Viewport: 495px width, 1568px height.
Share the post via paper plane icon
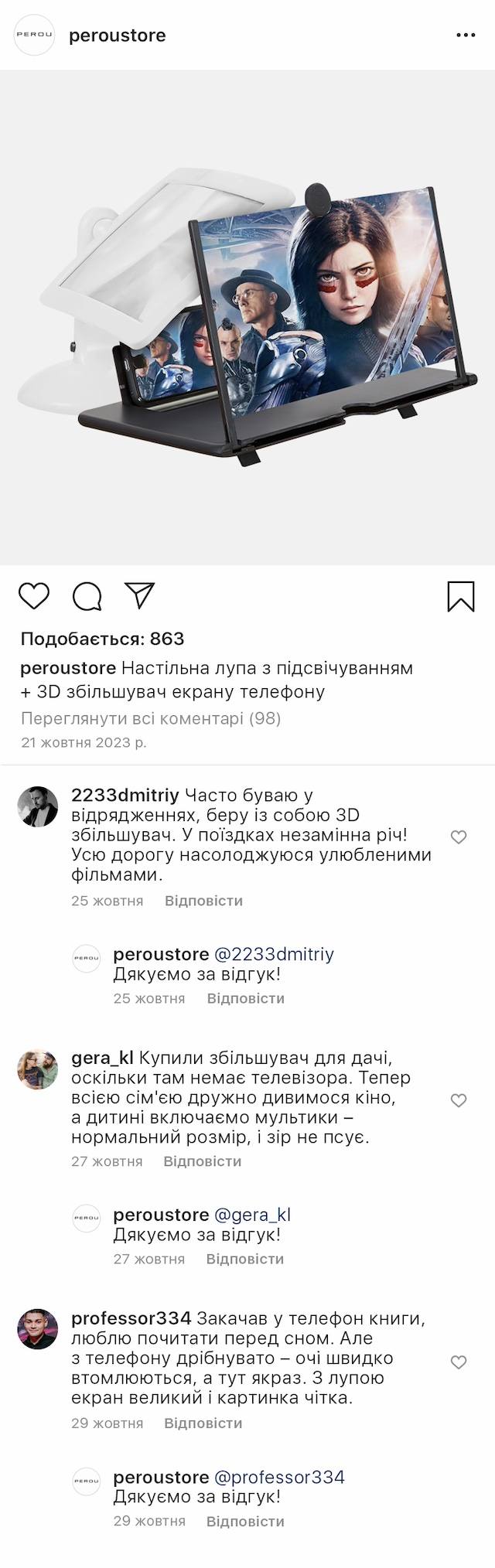pyautogui.click(x=140, y=595)
